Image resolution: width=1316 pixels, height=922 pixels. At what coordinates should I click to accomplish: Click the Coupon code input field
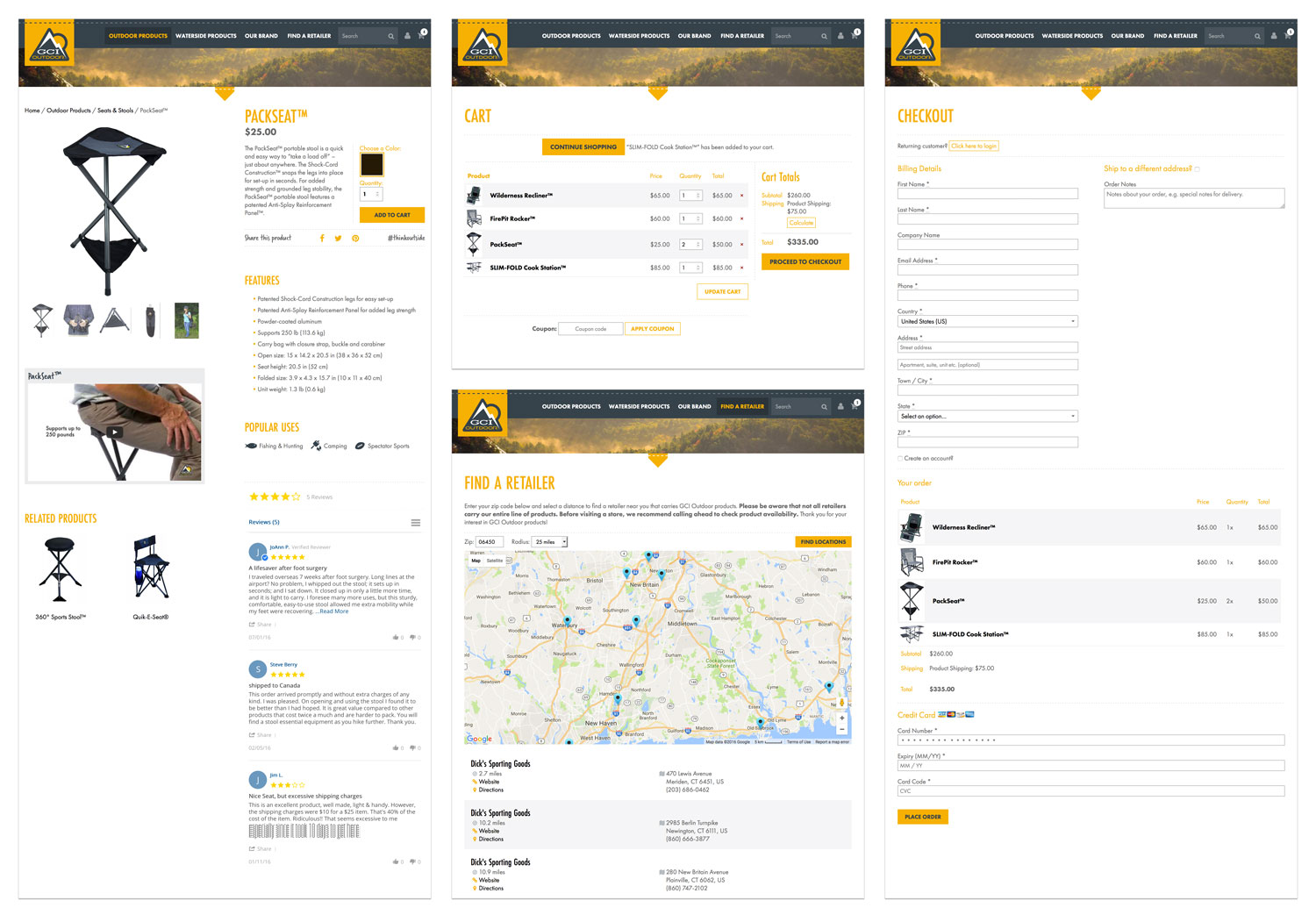click(590, 329)
